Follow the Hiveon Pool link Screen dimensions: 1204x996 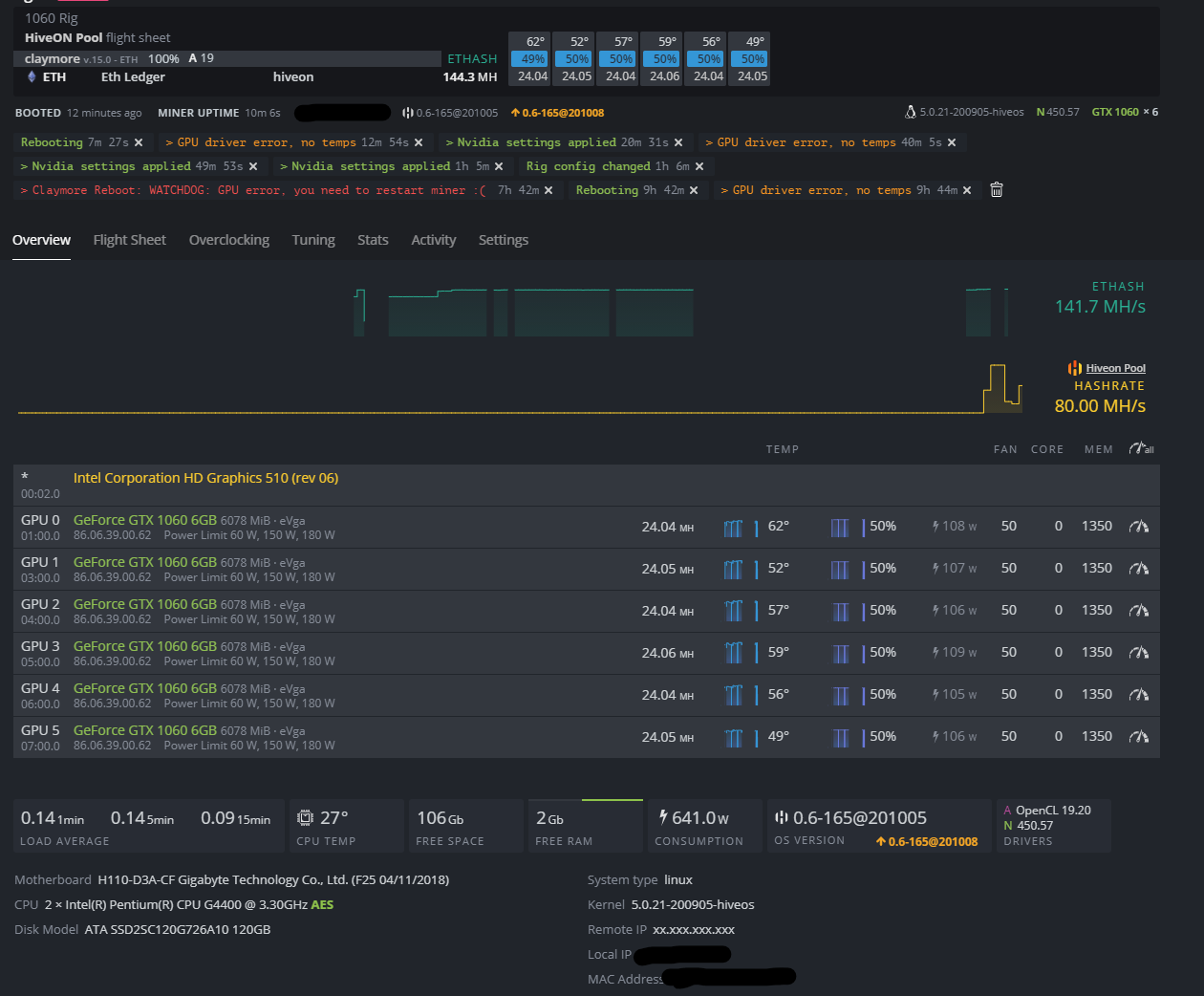click(1115, 368)
